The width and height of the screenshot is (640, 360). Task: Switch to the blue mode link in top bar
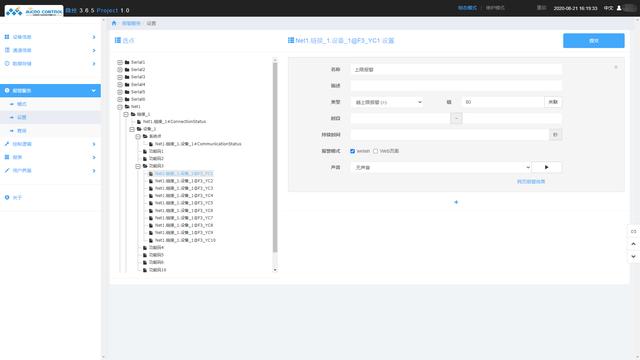467,8
